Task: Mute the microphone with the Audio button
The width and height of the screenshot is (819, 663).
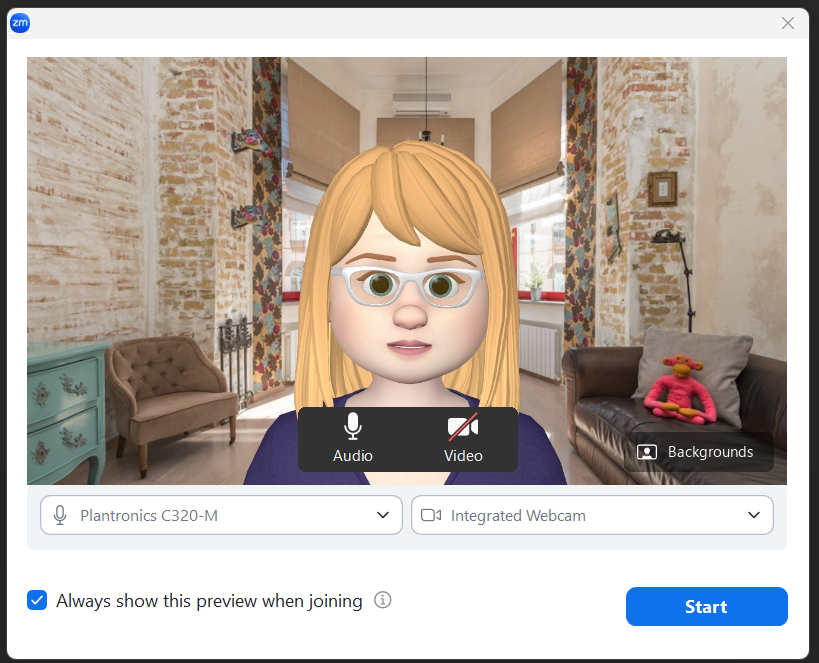Action: [x=353, y=438]
